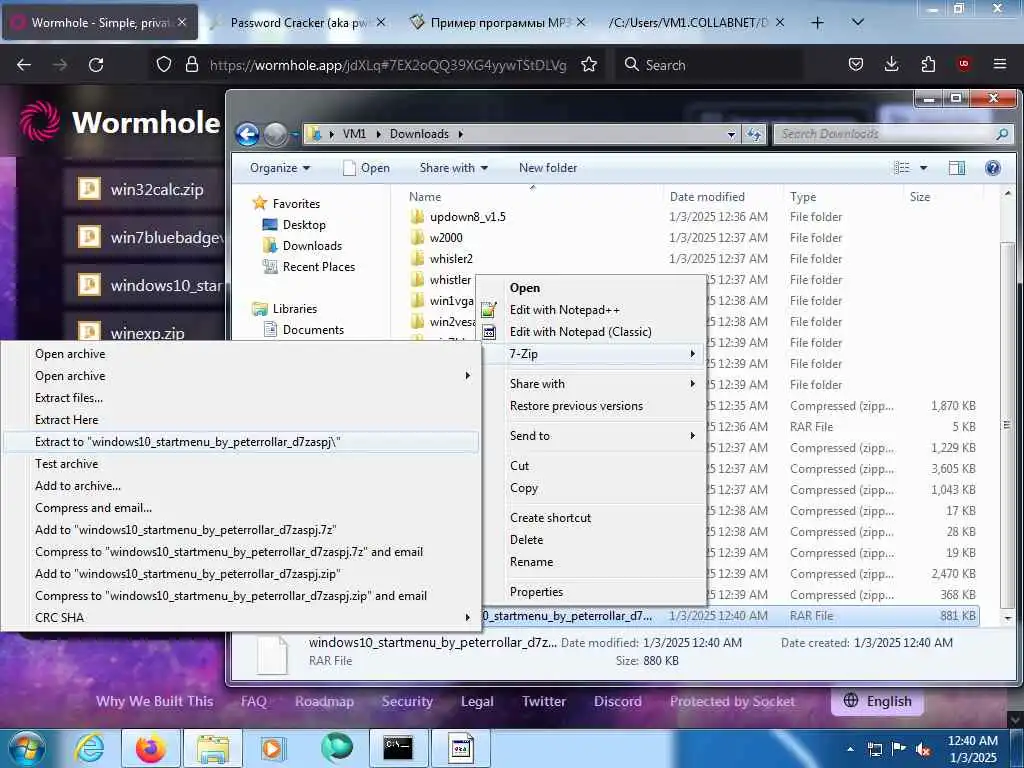The width and height of the screenshot is (1024, 768).
Task: List all tabs chevron in Firefox
Action: point(858,22)
